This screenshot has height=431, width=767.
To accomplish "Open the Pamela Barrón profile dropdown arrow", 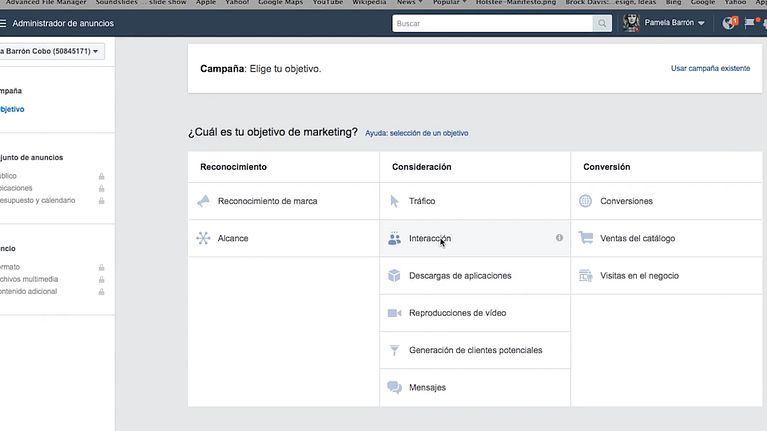I will pyautogui.click(x=701, y=23).
